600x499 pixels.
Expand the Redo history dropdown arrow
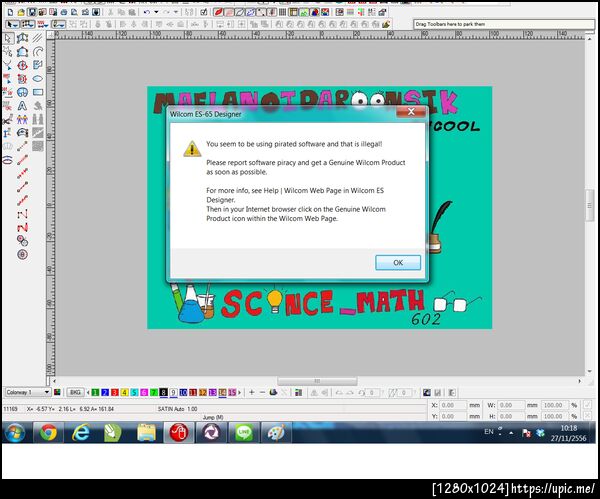[176, 12]
